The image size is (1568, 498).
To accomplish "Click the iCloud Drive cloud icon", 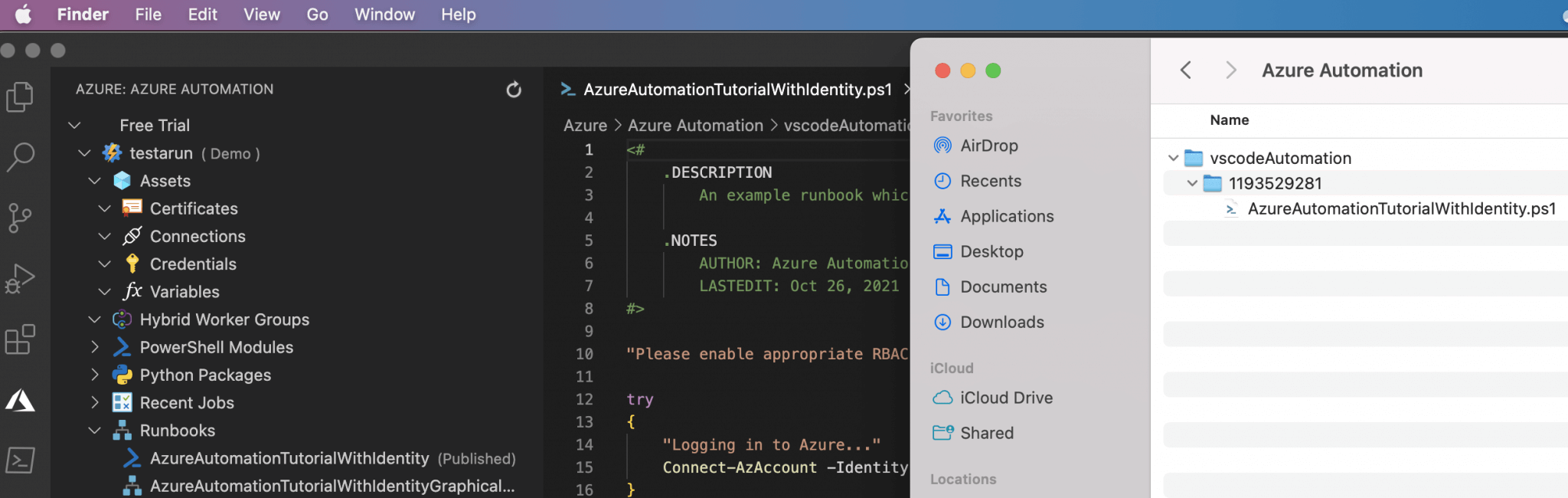I will (x=942, y=398).
